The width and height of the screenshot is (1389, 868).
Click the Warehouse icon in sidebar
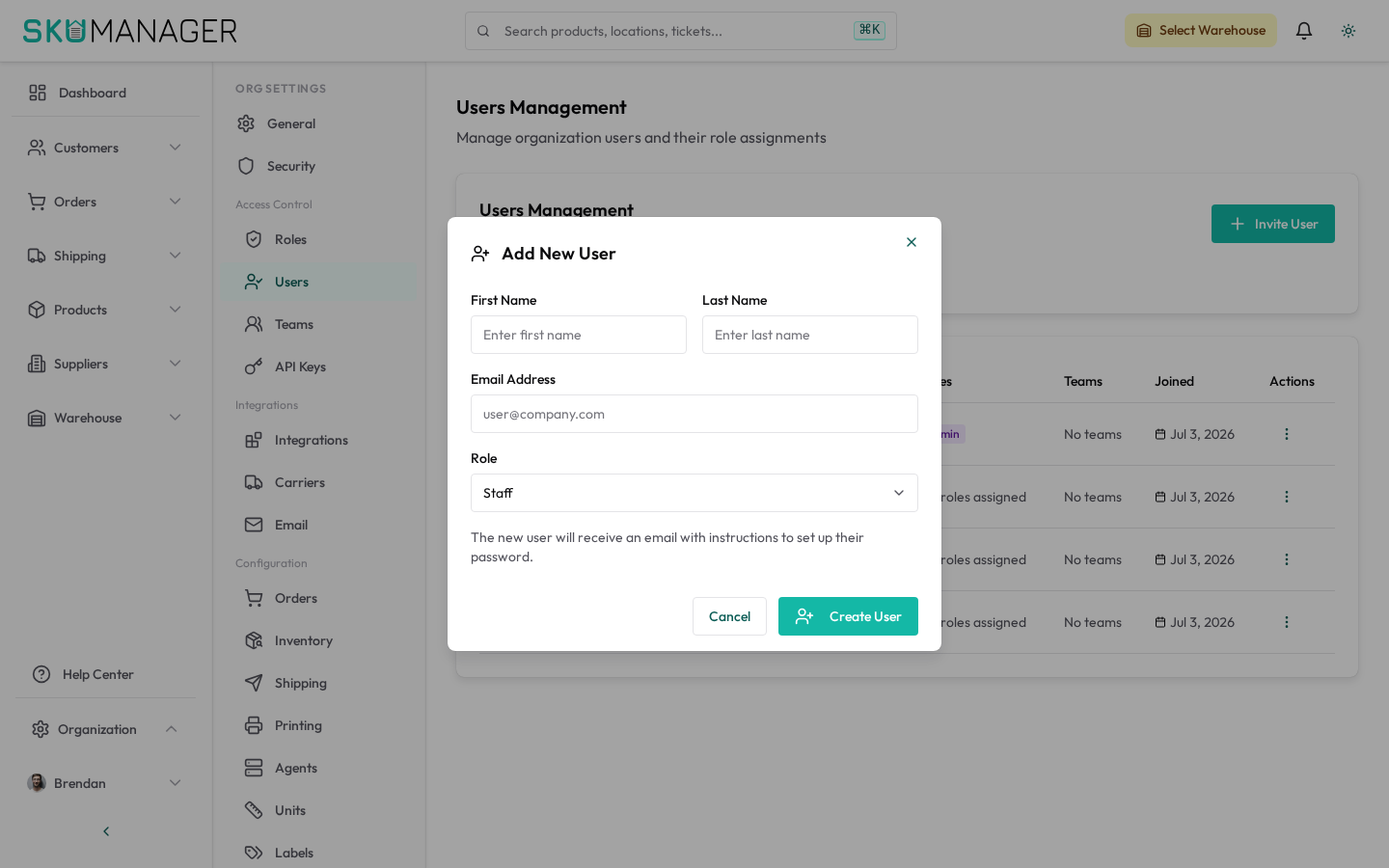tap(37, 418)
